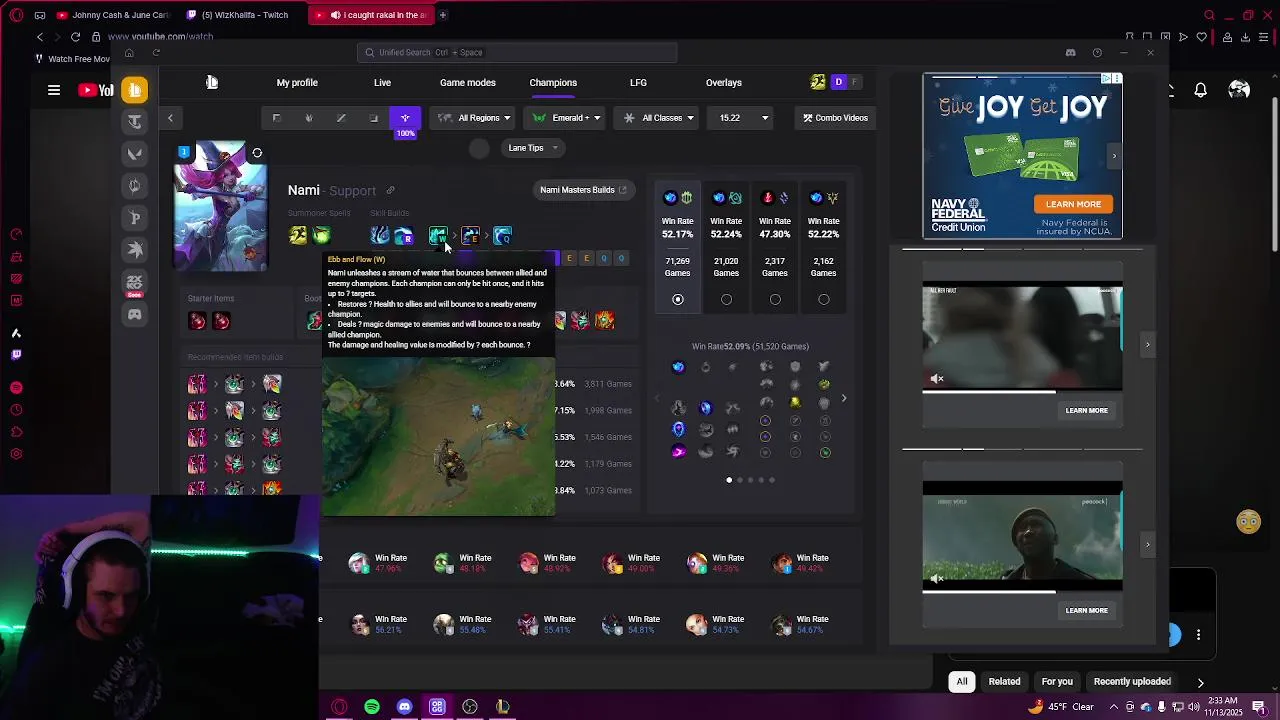Click Learn More on Navy Federal ad
This screenshot has width=1280, height=720.
pyautogui.click(x=1073, y=204)
